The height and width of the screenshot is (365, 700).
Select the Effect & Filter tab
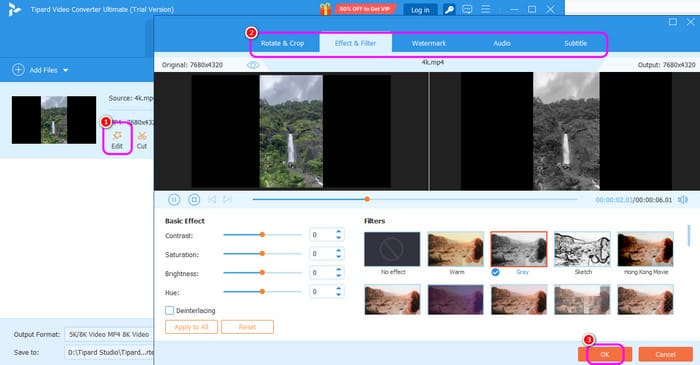click(355, 43)
